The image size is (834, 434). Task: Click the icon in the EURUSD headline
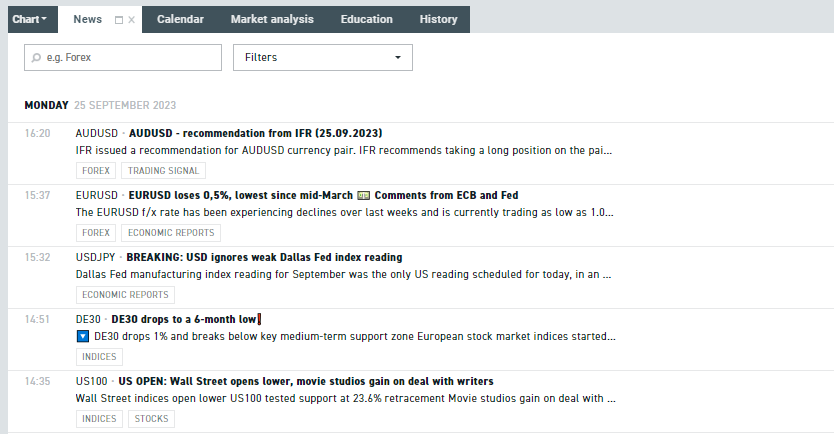tap(363, 195)
